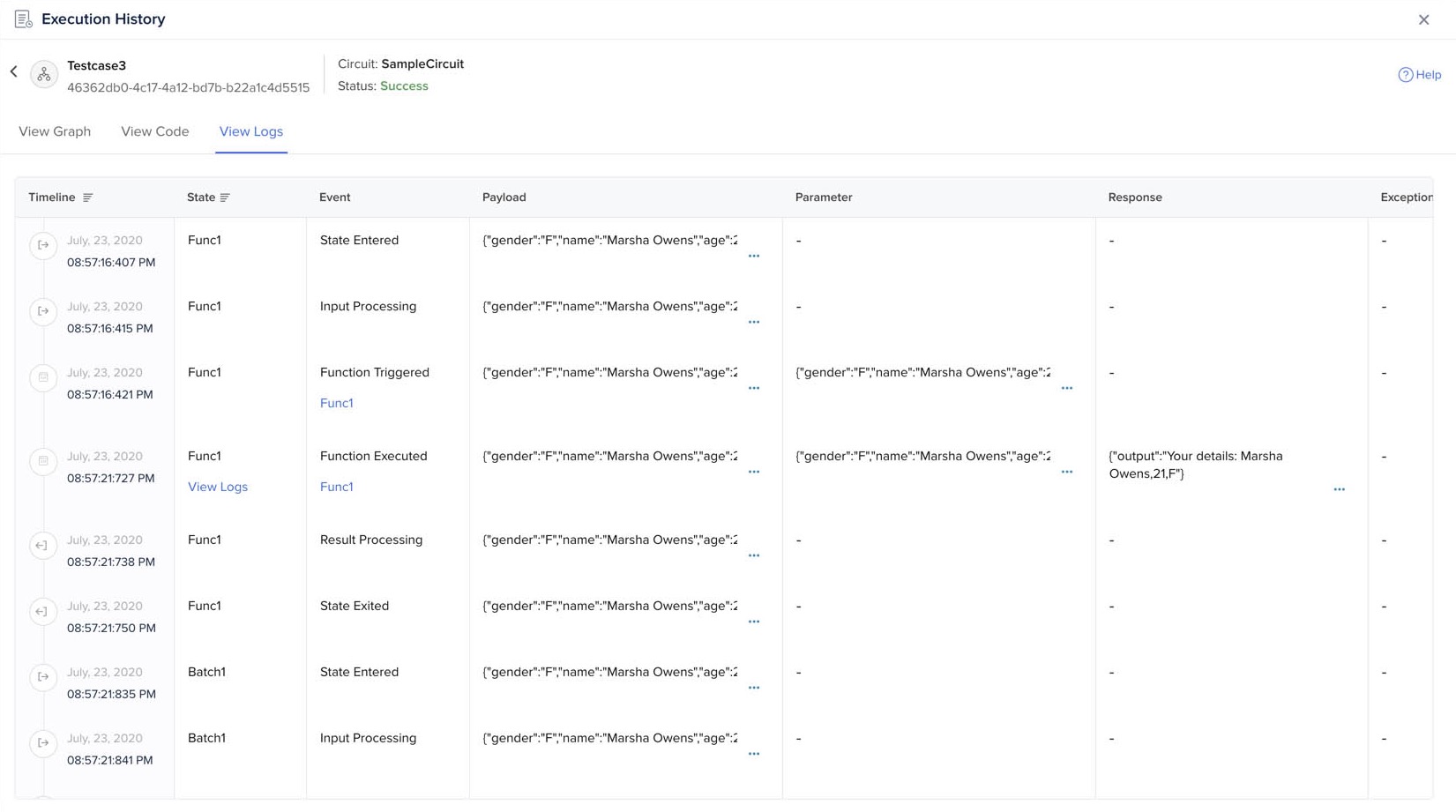Screen dimensions: 1456x812
Task: Expand payload of Func1 State Entered row
Action: coord(753,257)
